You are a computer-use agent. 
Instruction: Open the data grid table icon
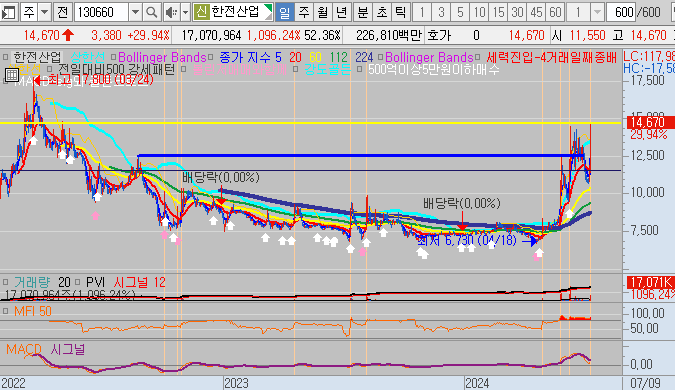[11, 76]
